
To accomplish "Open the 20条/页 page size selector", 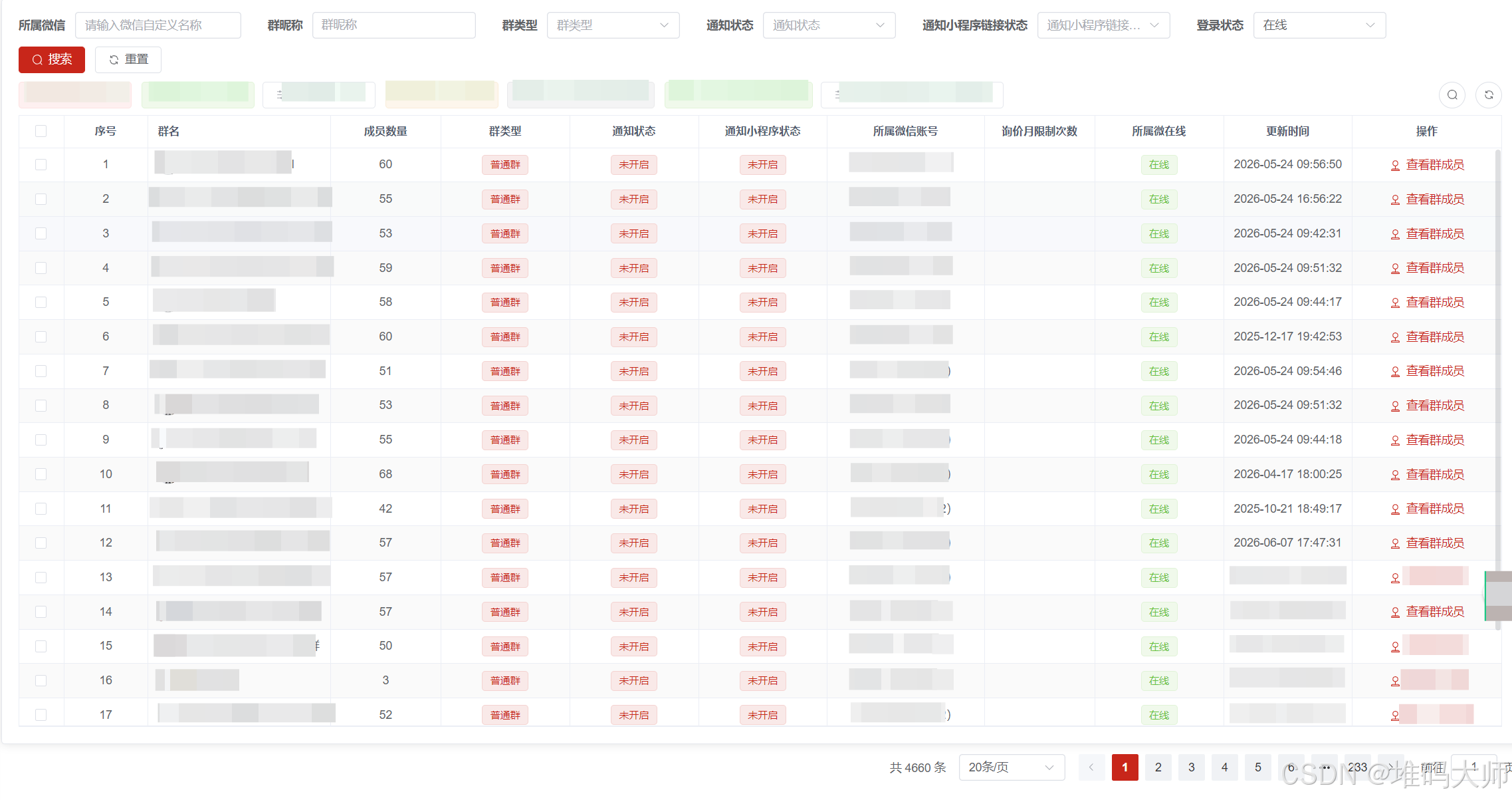I will (x=1012, y=767).
